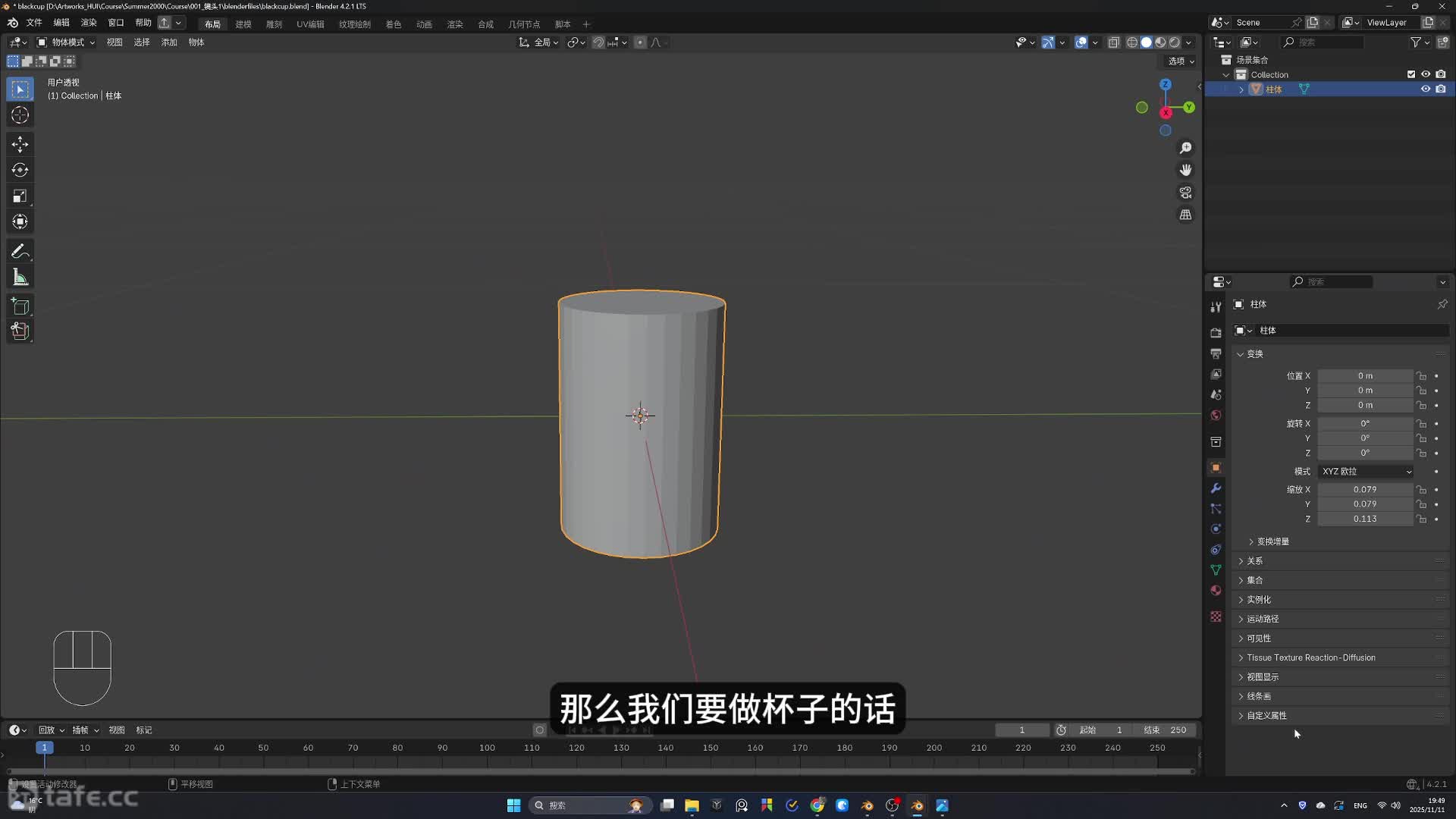The image size is (1456, 819).
Task: Select the Measure tool
Action: pyautogui.click(x=20, y=278)
